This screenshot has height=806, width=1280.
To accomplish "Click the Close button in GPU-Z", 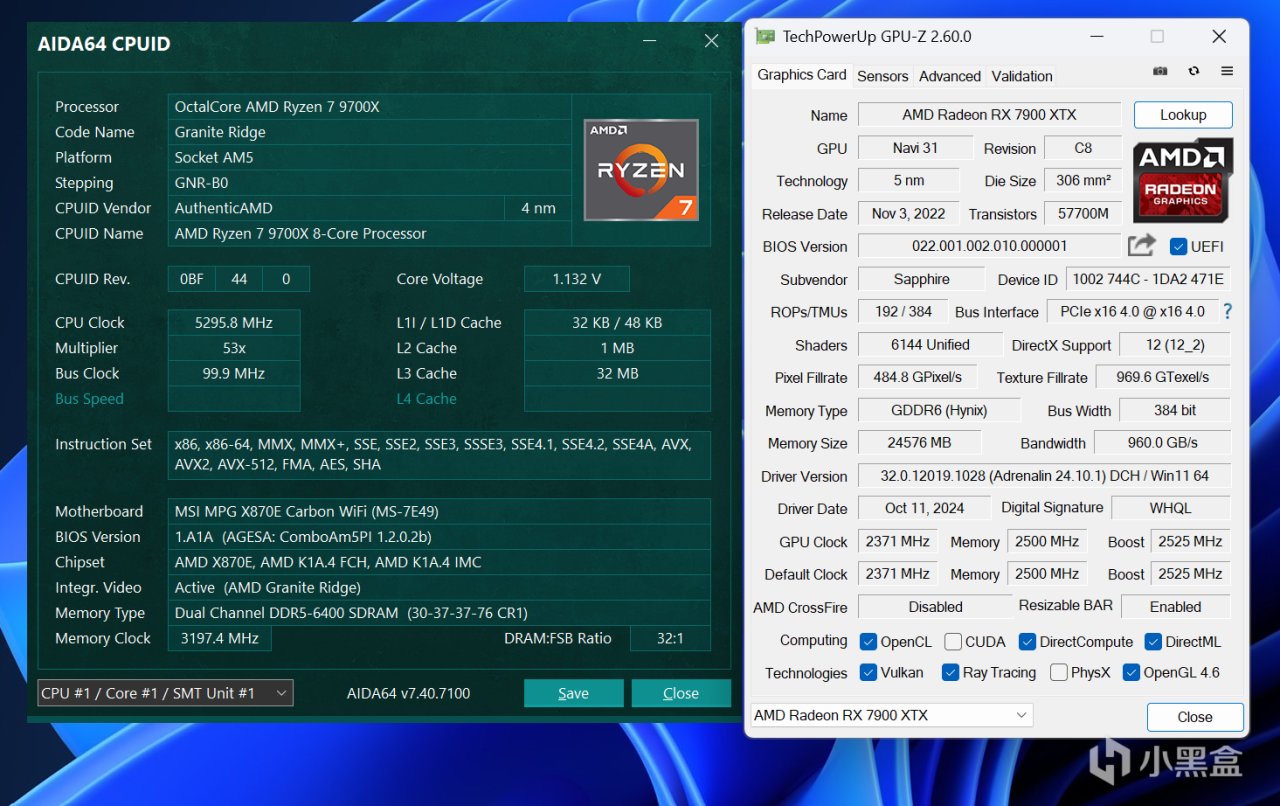I will point(1195,717).
